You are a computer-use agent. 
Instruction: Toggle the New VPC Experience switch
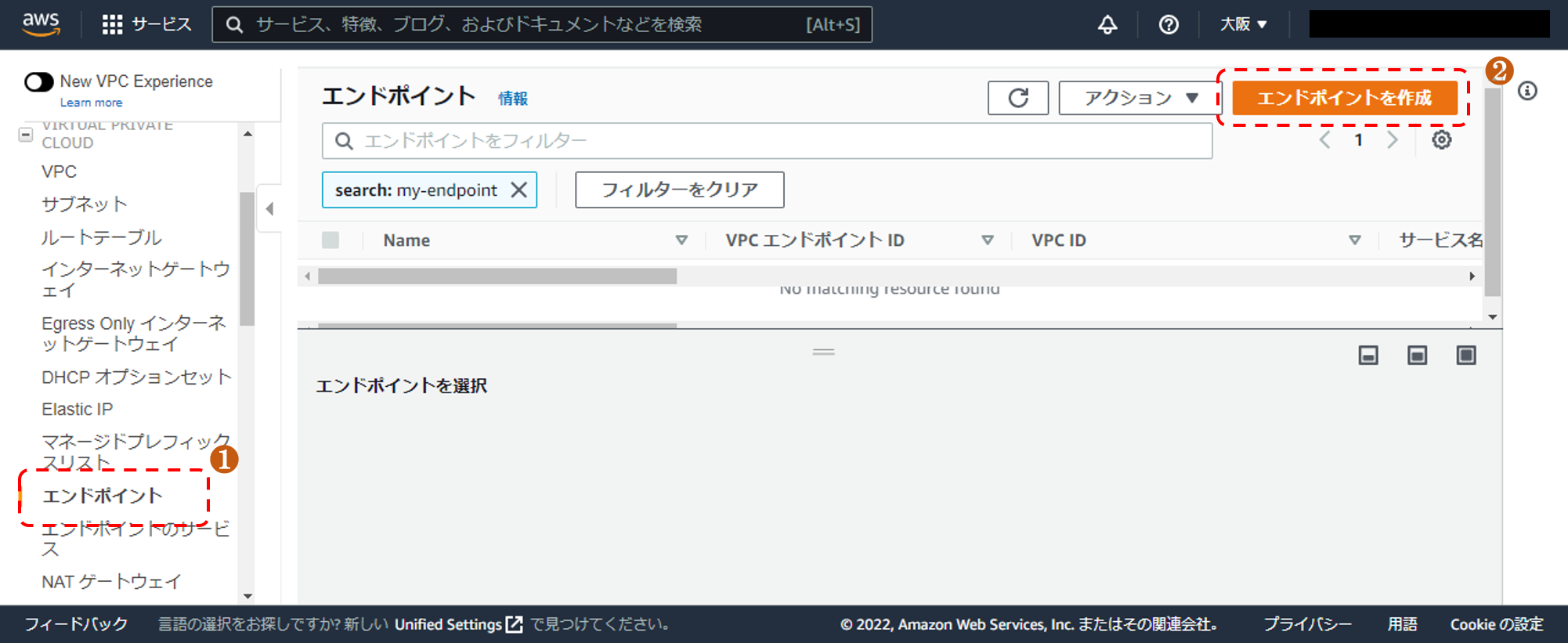tap(39, 82)
